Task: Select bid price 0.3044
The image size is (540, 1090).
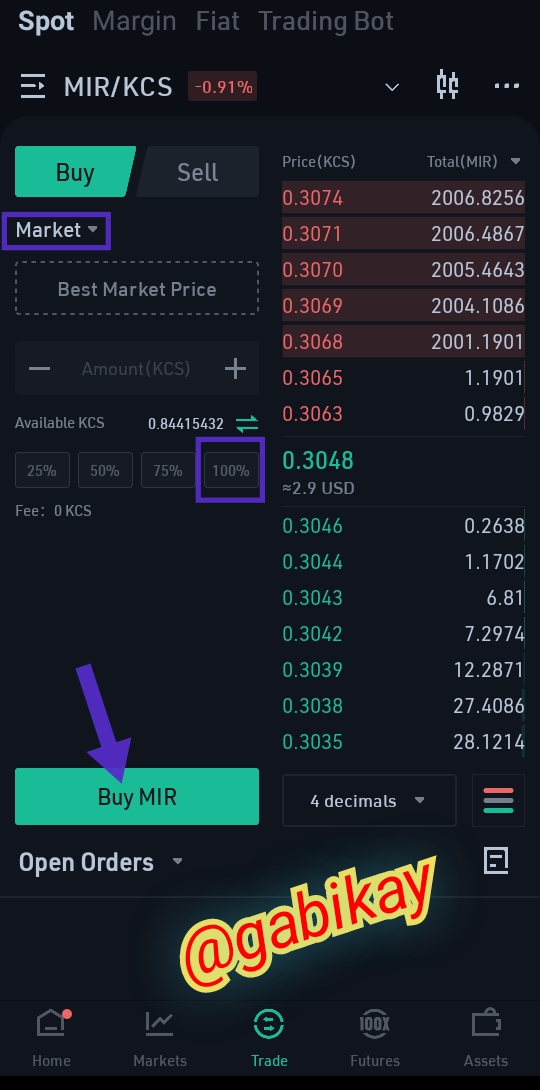Action: (313, 562)
